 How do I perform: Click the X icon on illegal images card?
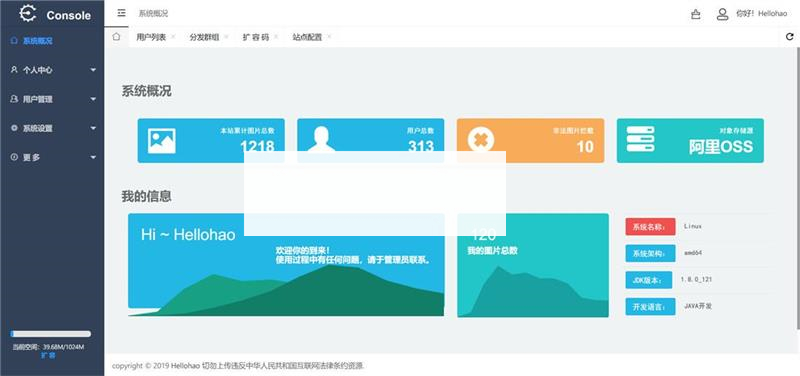[x=481, y=140]
